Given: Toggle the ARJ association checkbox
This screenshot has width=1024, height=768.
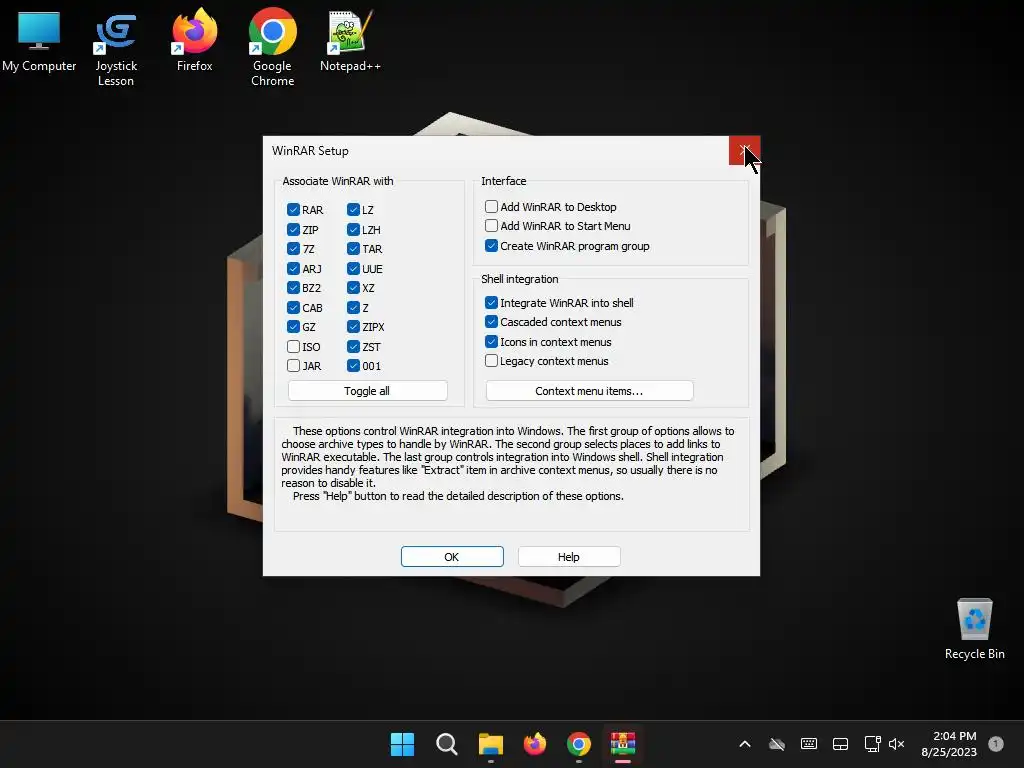Looking at the screenshot, I should pos(293,268).
